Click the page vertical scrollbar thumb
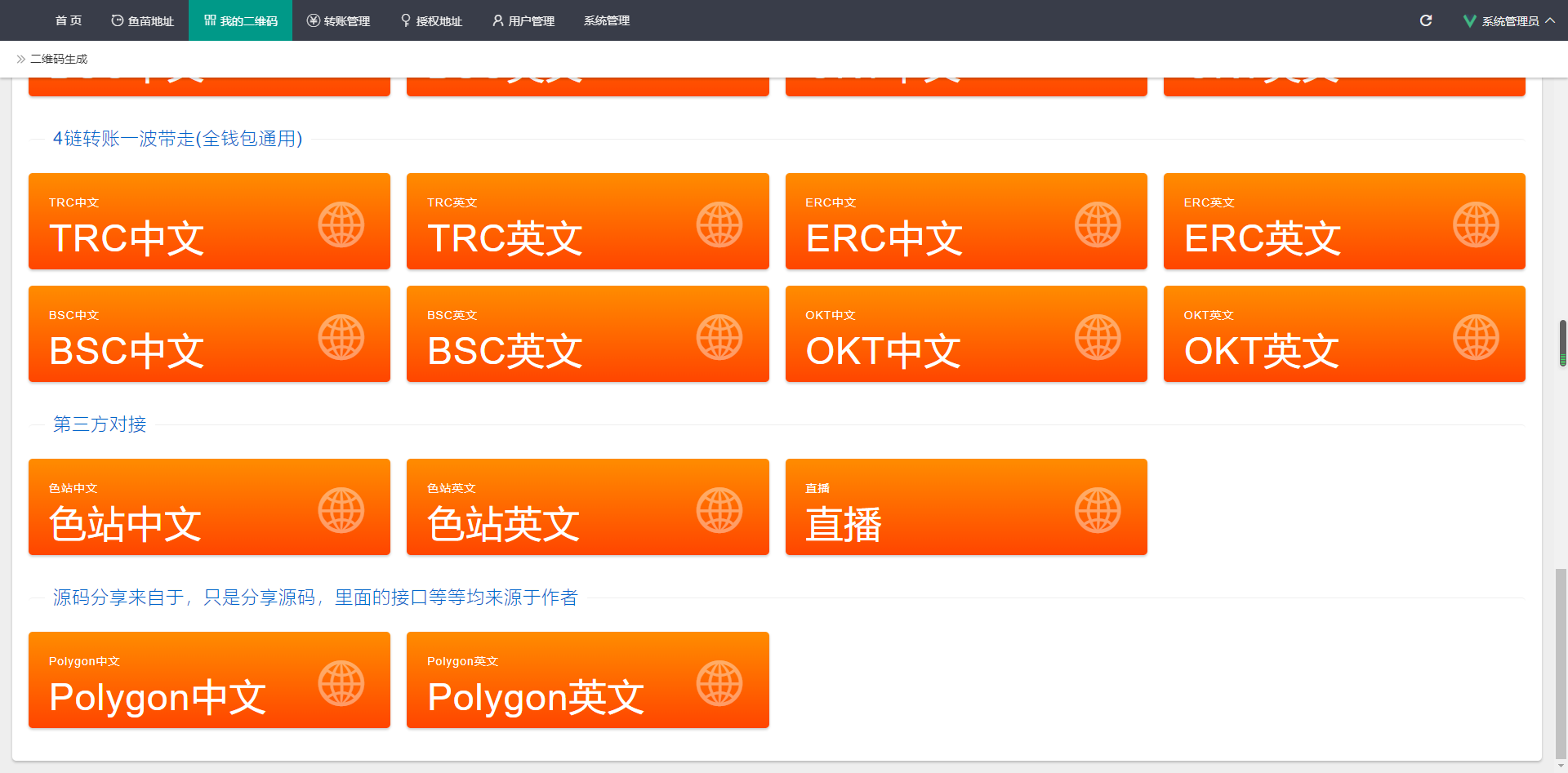This screenshot has height=773, width=1568. click(x=1561, y=664)
